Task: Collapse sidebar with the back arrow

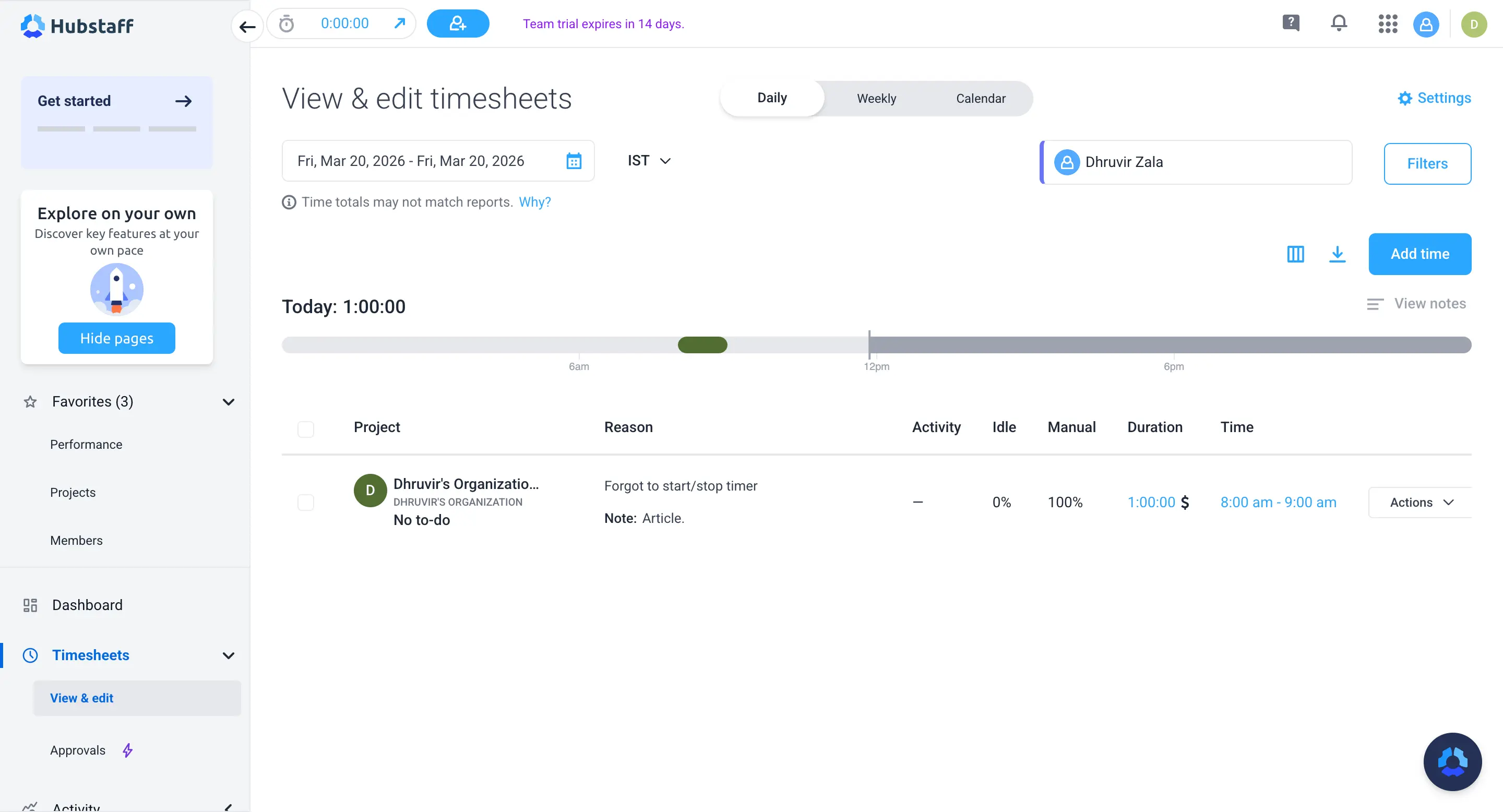Action: tap(247, 26)
